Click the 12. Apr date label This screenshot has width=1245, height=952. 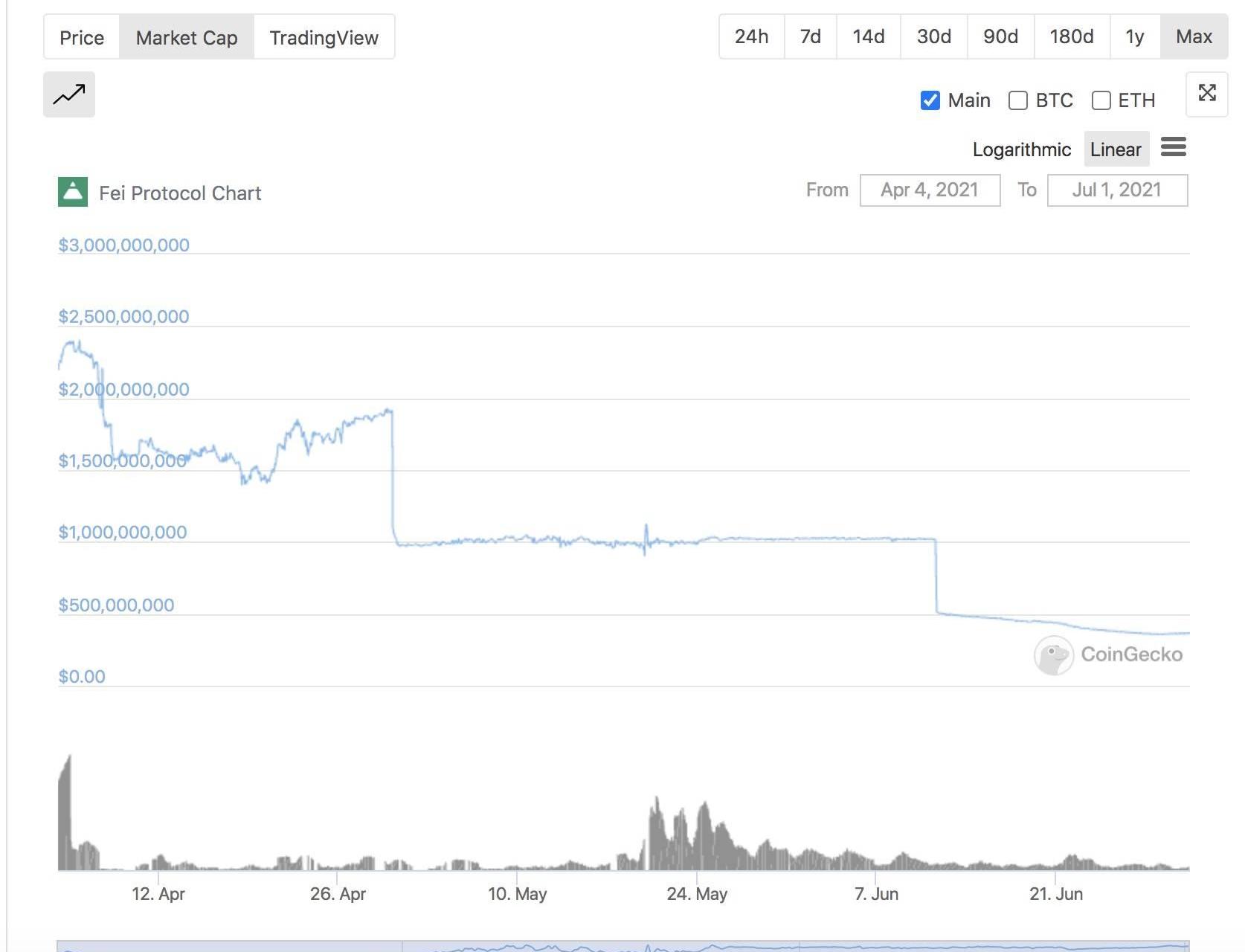(x=158, y=894)
